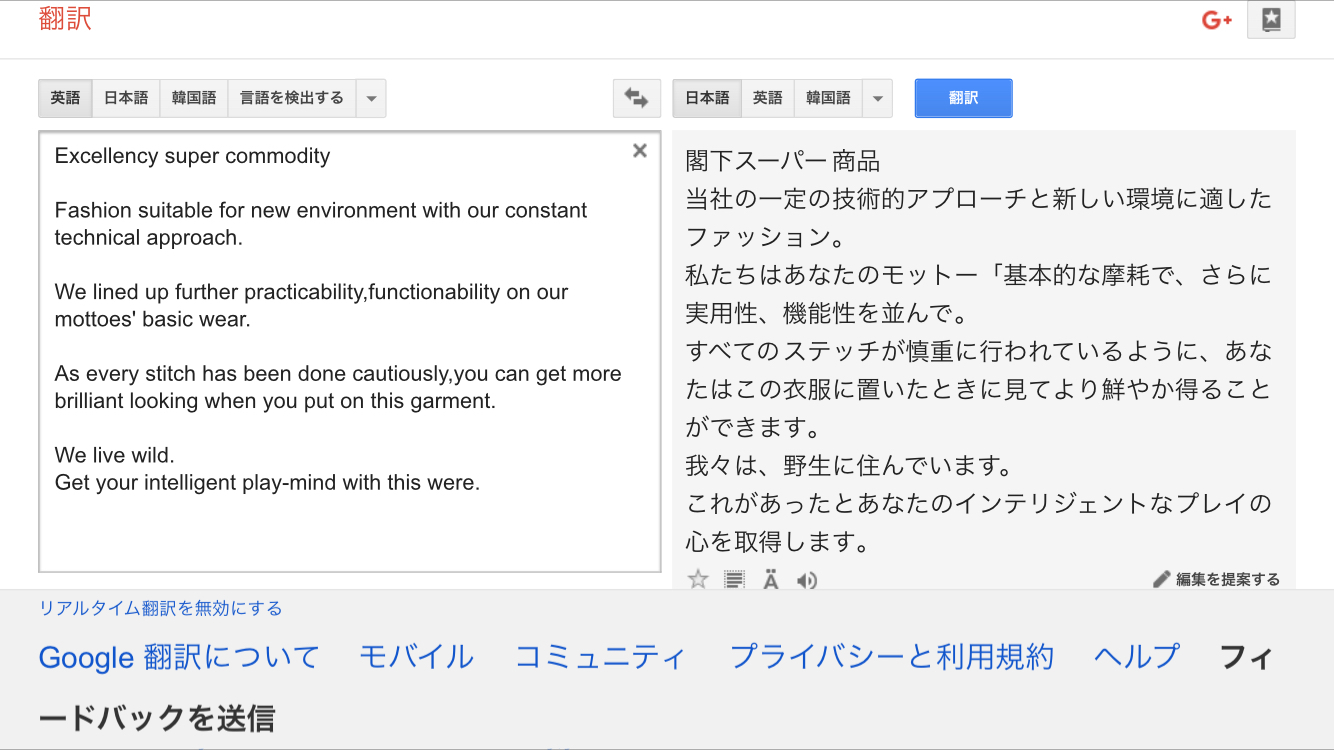Choose 言語を検出する for source
Image resolution: width=1334 pixels, height=750 pixels.
coord(292,98)
